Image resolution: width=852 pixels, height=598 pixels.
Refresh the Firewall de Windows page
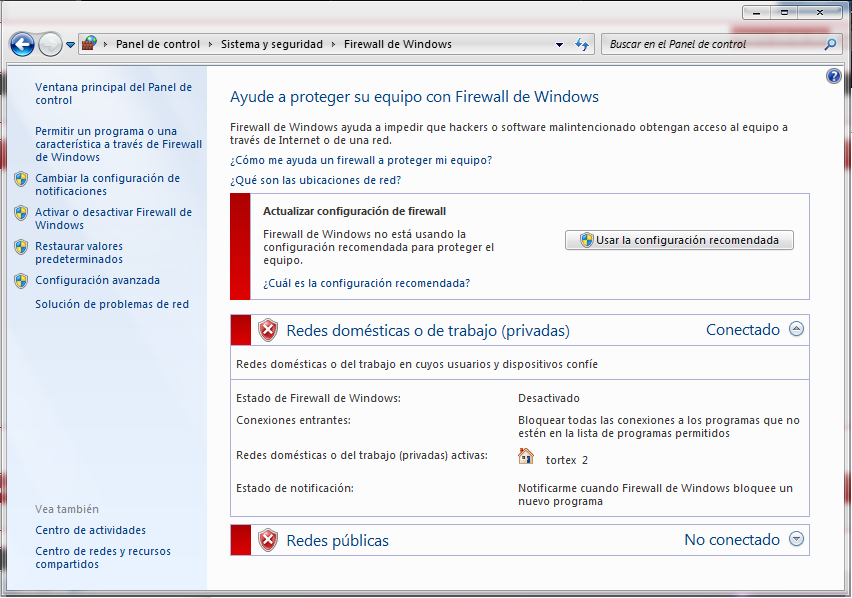pos(582,45)
